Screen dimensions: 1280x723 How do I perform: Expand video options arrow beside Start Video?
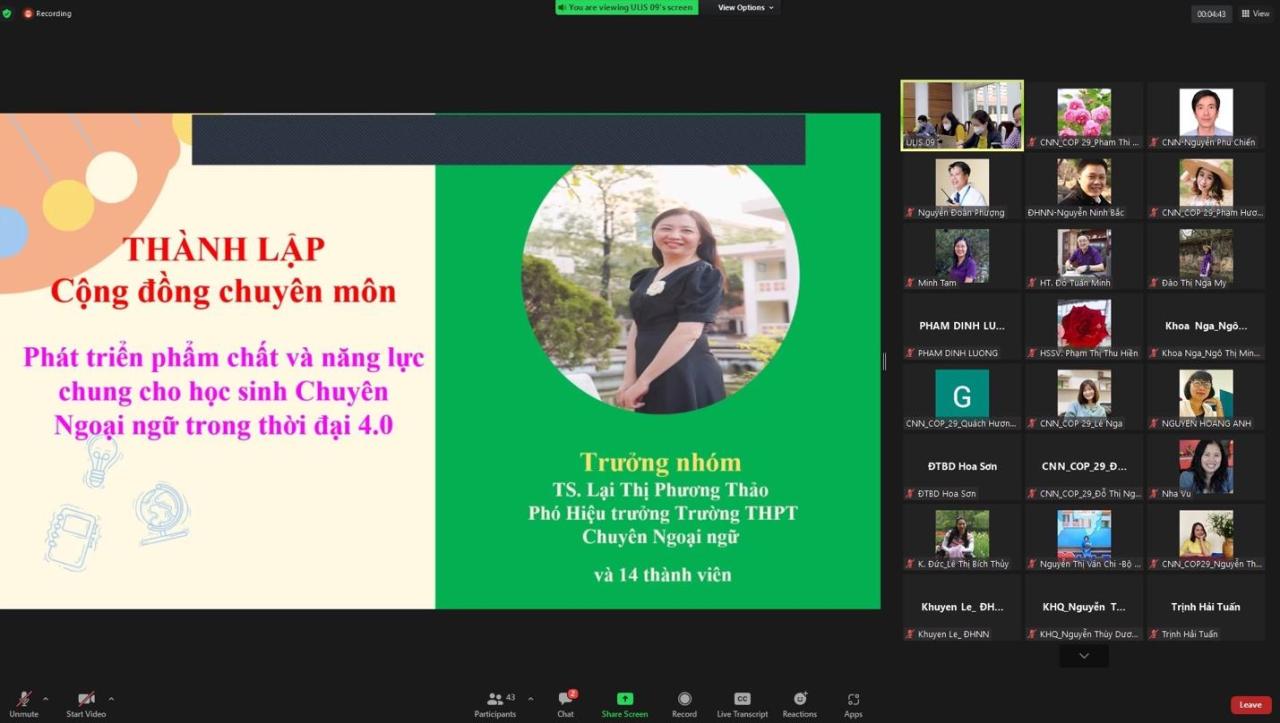[111, 698]
